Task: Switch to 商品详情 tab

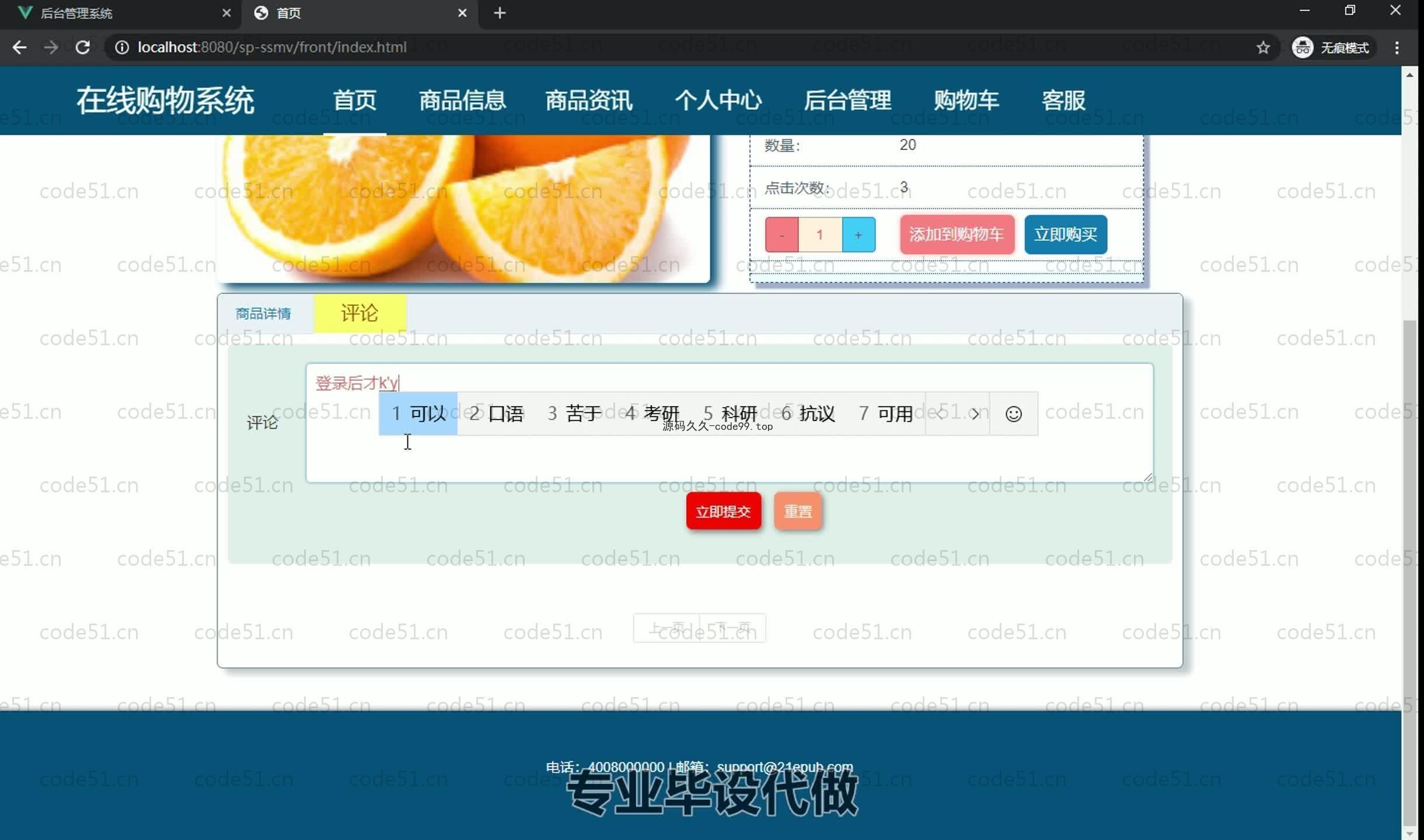Action: pos(263,314)
